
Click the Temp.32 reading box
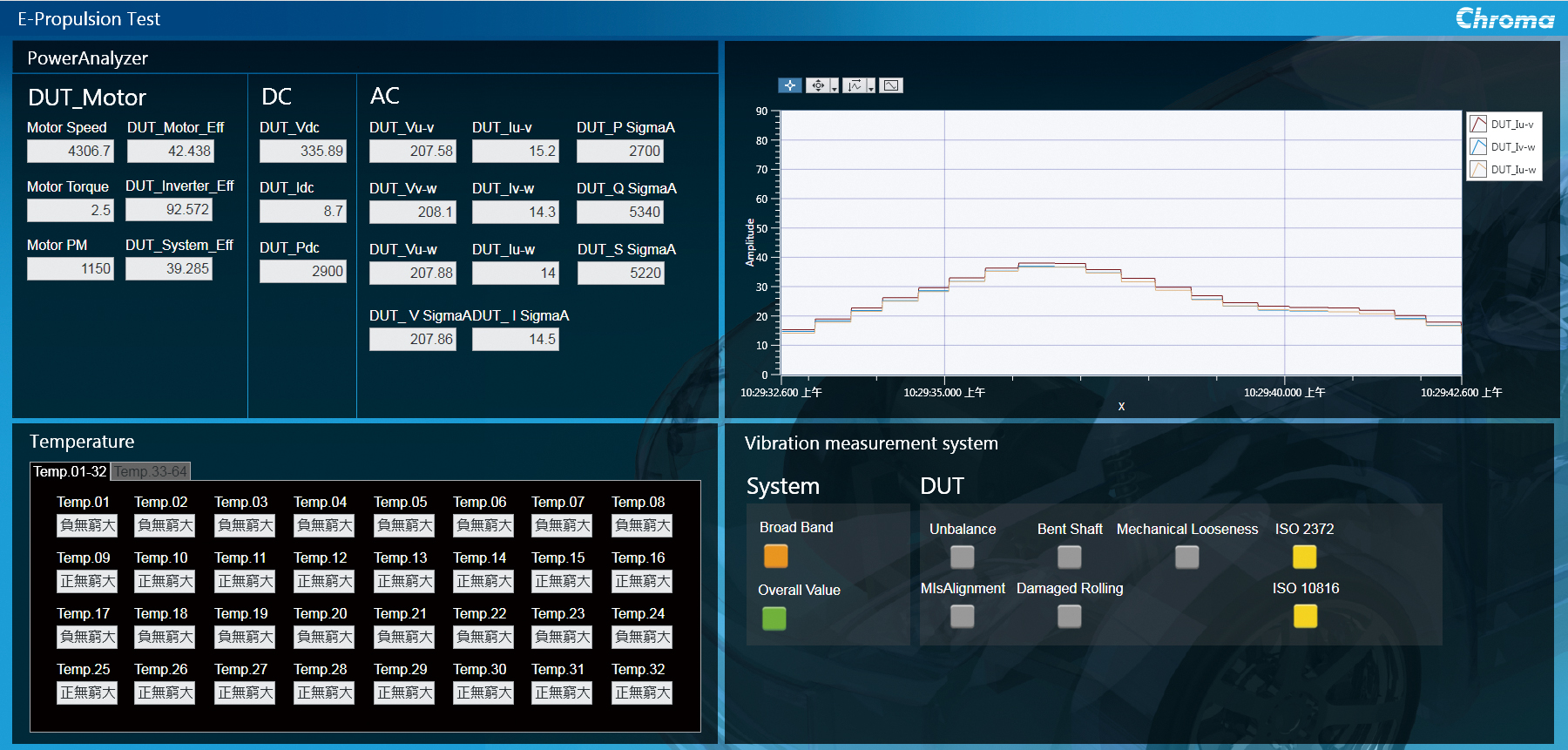point(642,693)
